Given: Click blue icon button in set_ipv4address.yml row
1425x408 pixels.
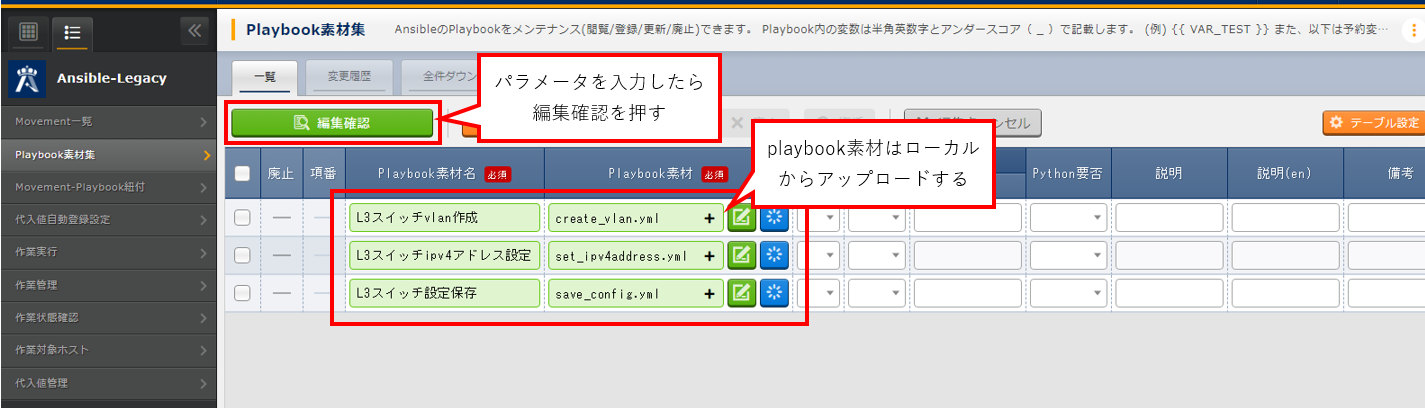Looking at the screenshot, I should tap(774, 255).
